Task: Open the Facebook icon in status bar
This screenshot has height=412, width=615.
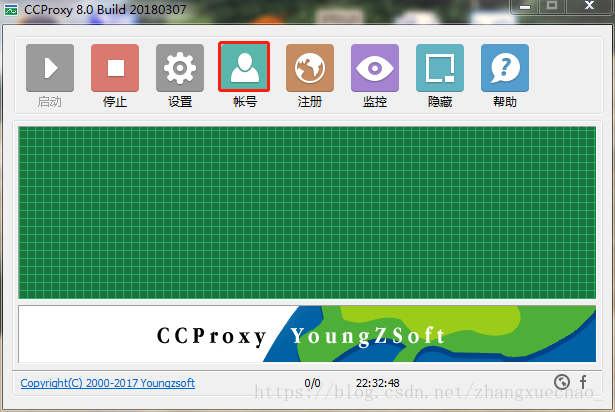Action: pos(583,381)
